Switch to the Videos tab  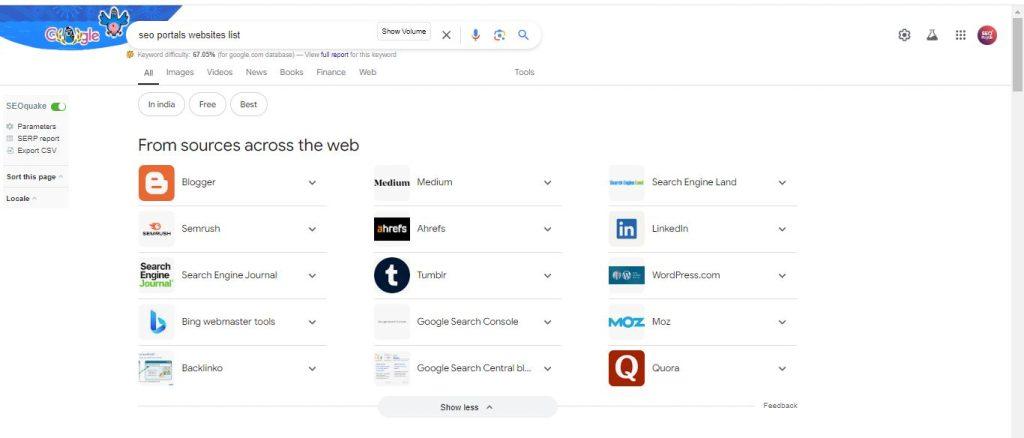coord(219,72)
